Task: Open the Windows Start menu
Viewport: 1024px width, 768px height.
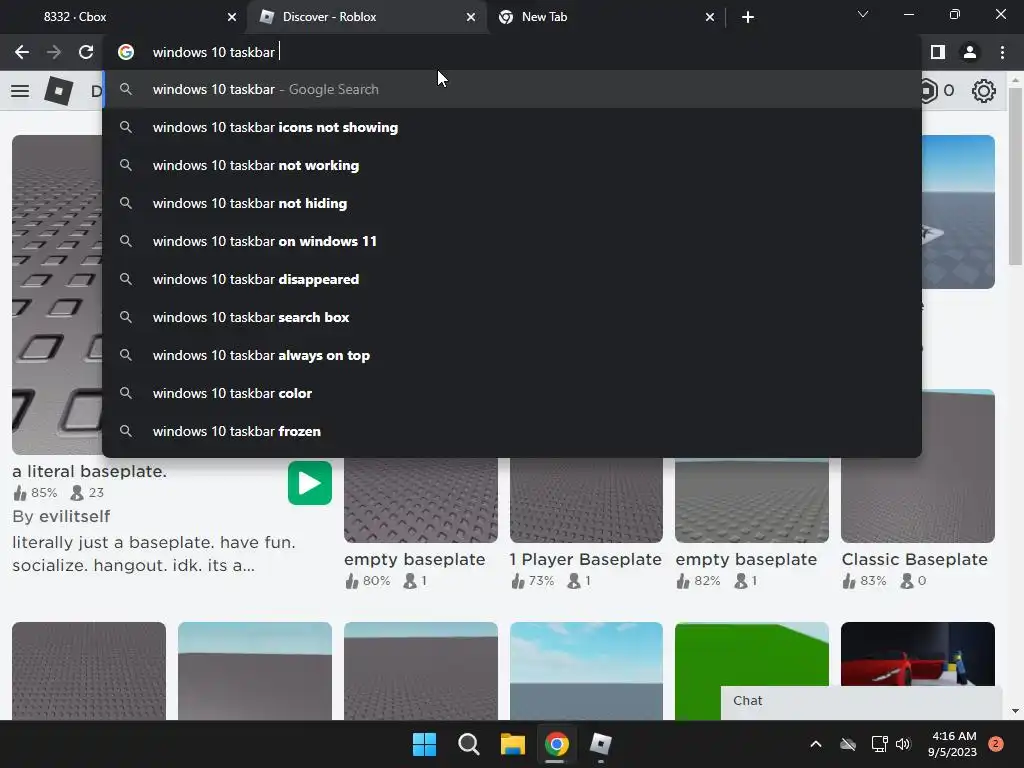Action: point(424,744)
